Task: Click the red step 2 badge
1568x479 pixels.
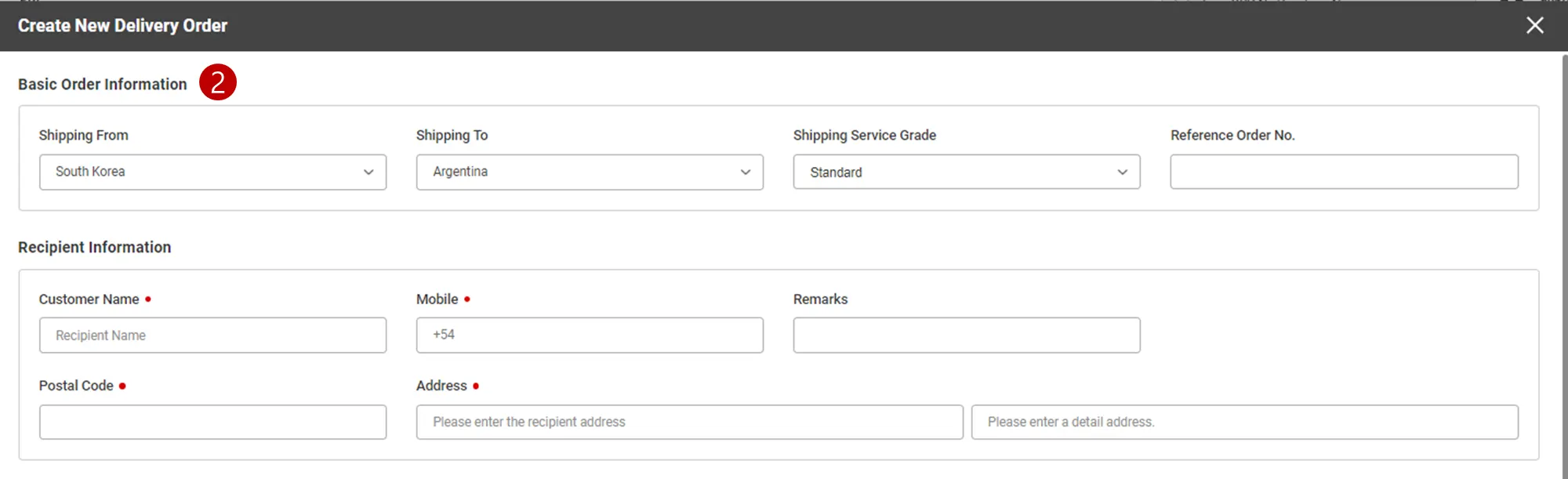Action: (218, 82)
